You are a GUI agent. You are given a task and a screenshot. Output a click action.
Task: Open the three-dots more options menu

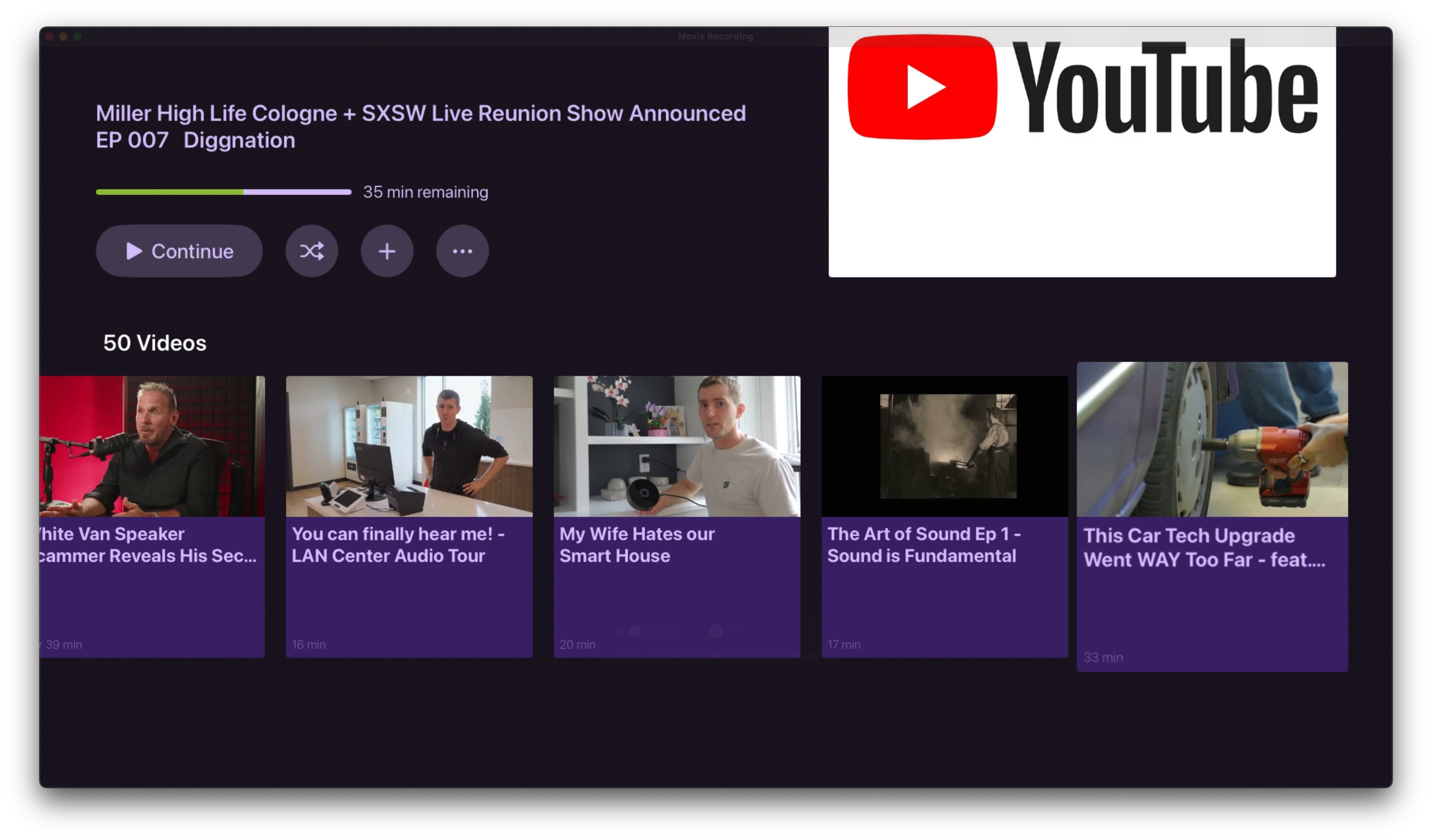click(462, 251)
